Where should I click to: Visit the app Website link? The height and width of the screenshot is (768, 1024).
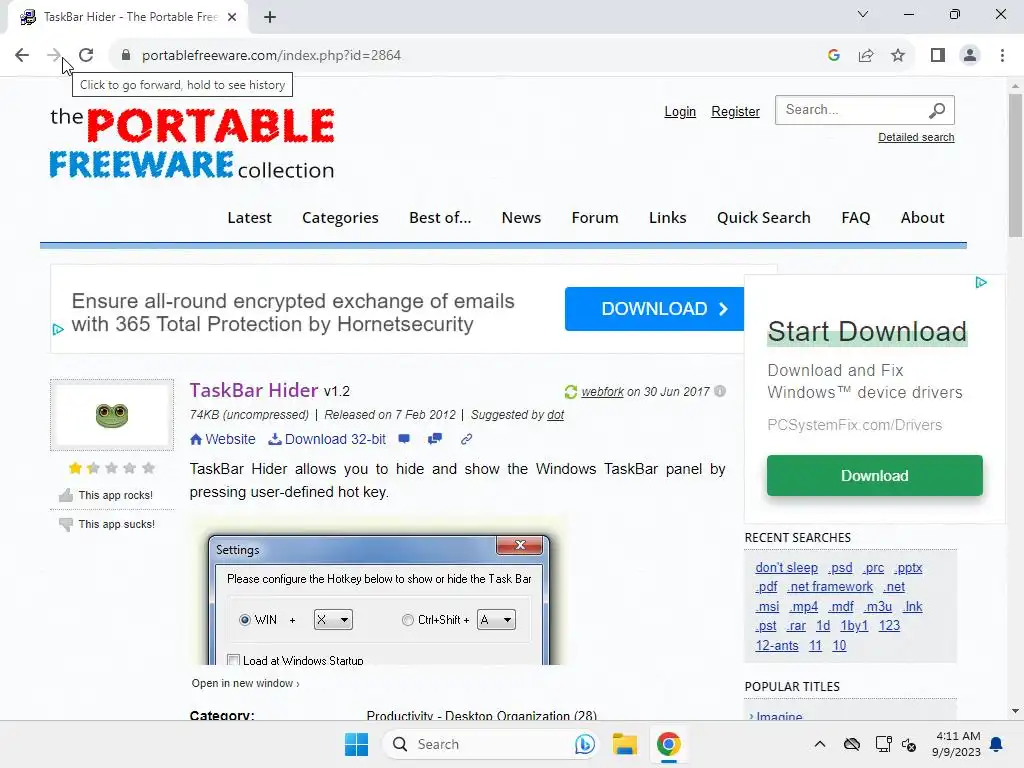223,439
